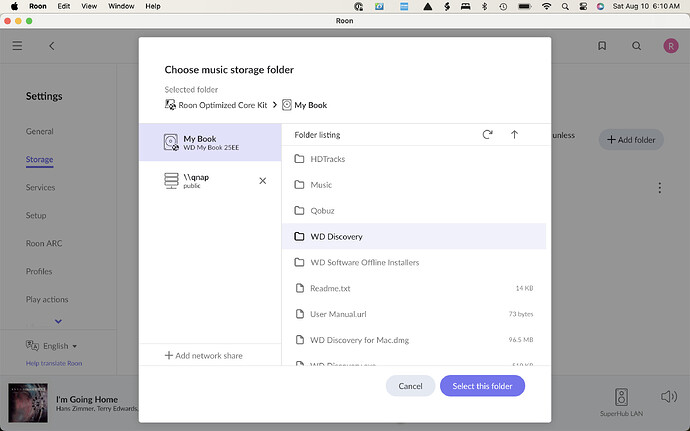This screenshot has height=431, width=690.
Task: Open the three-dot storage options menu
Action: point(659,188)
